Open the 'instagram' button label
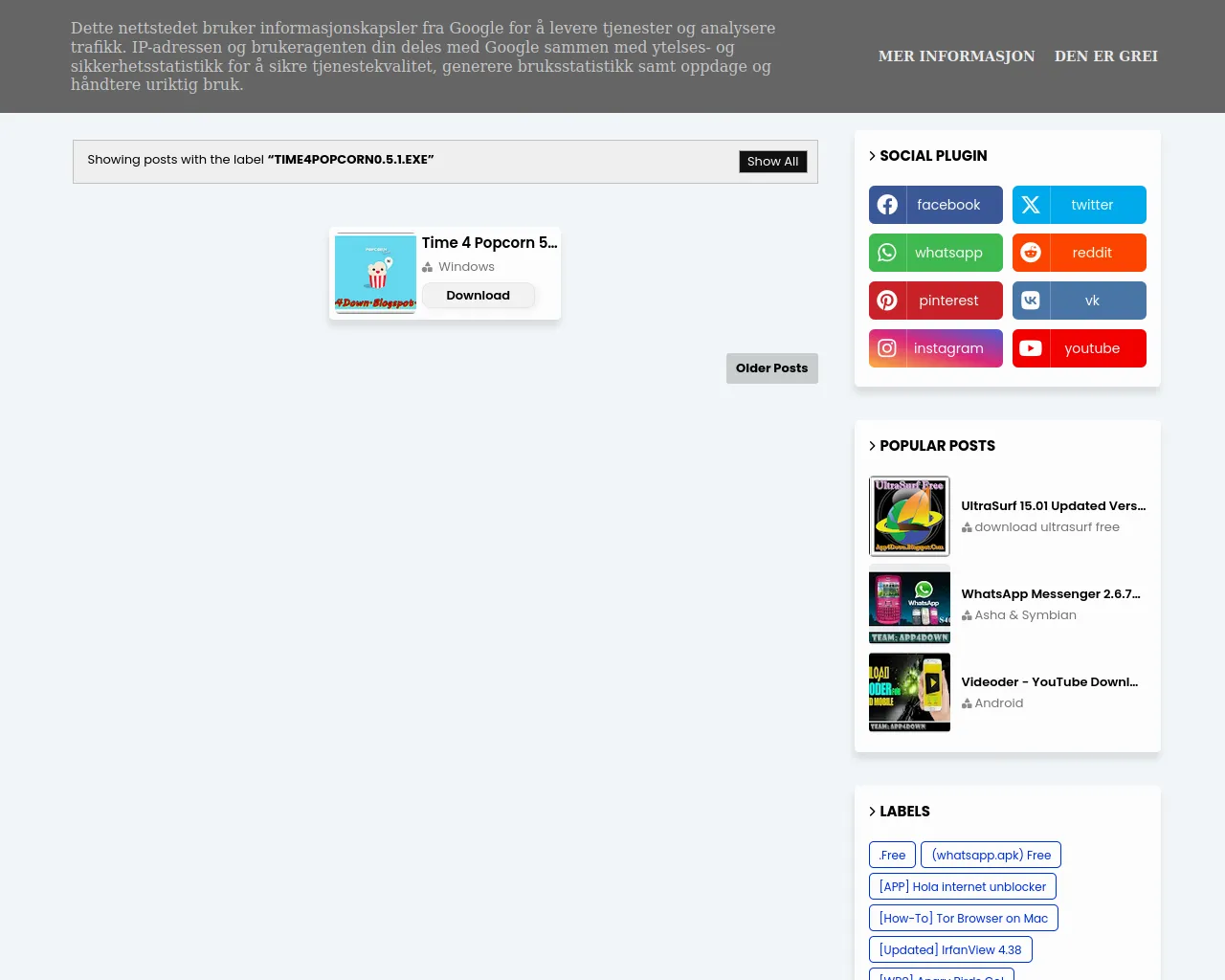 948,348
